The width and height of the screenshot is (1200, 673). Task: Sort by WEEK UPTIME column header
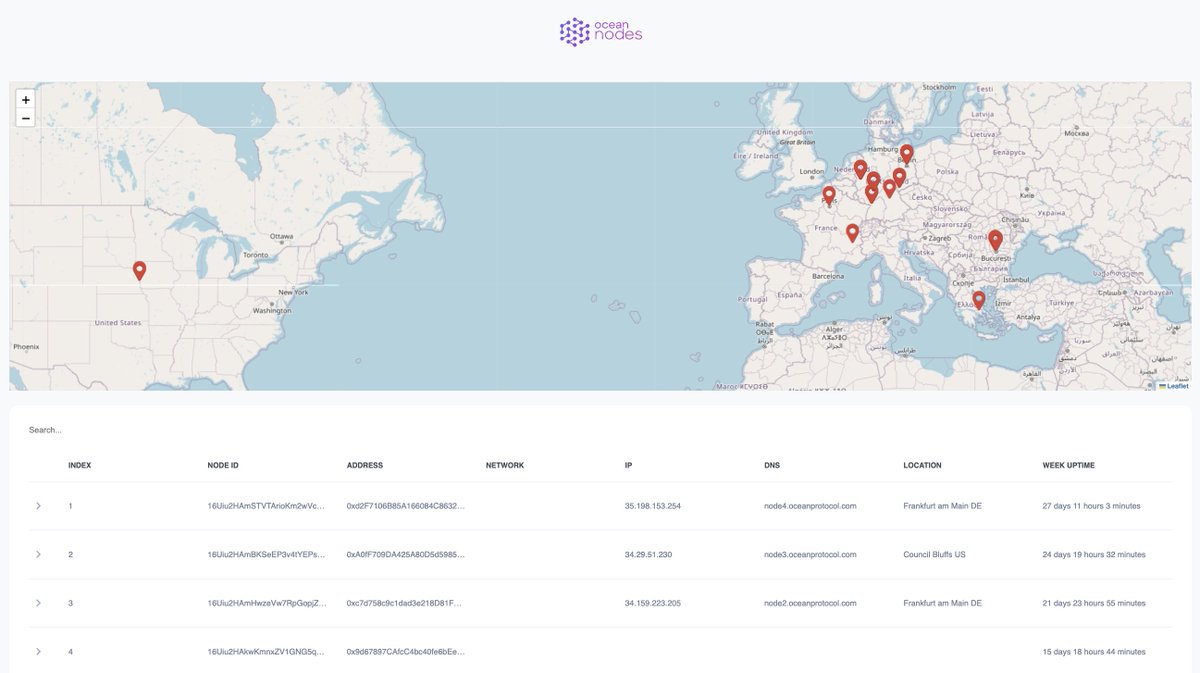(1069, 465)
